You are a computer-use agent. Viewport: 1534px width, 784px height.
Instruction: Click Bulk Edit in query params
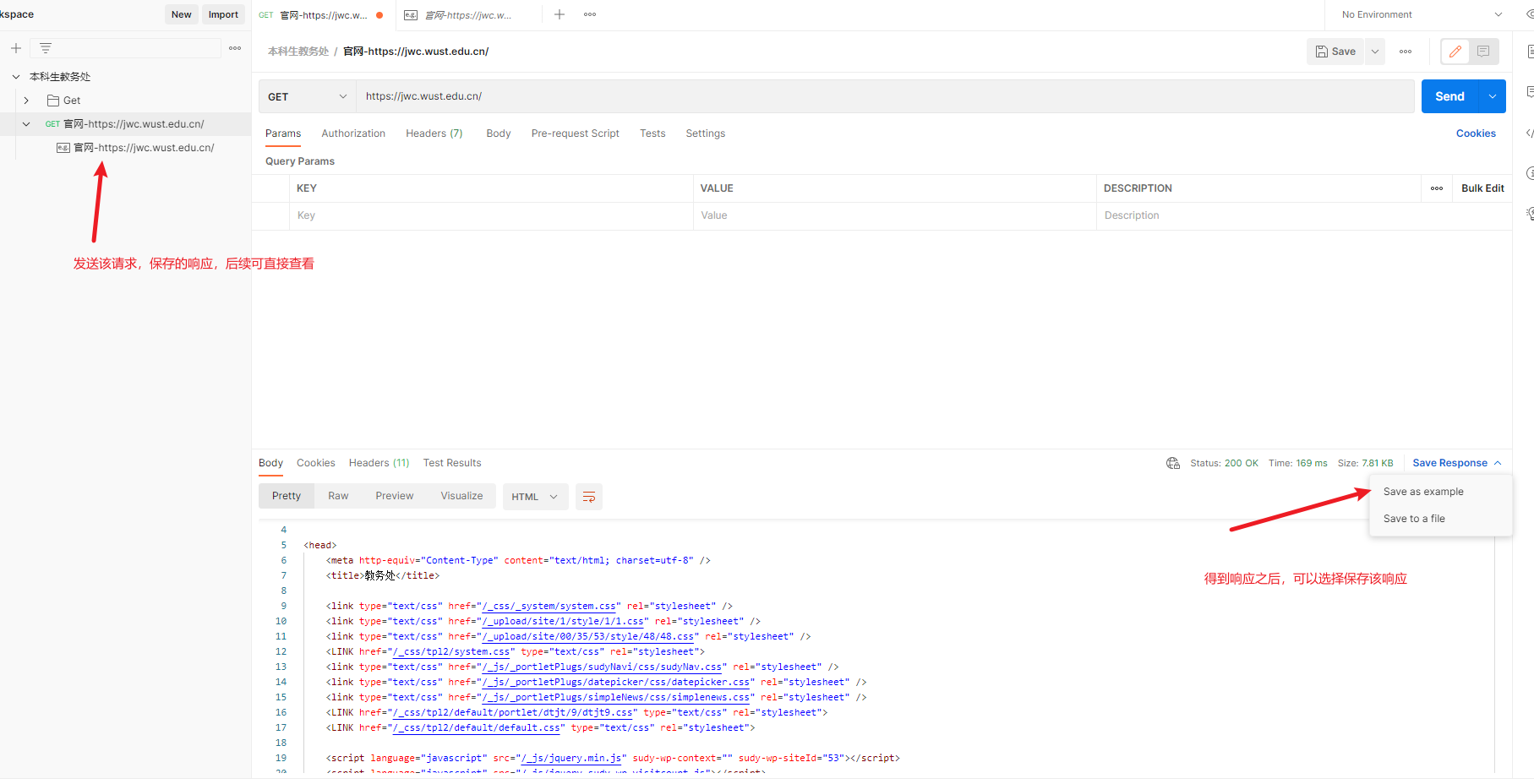click(1482, 188)
